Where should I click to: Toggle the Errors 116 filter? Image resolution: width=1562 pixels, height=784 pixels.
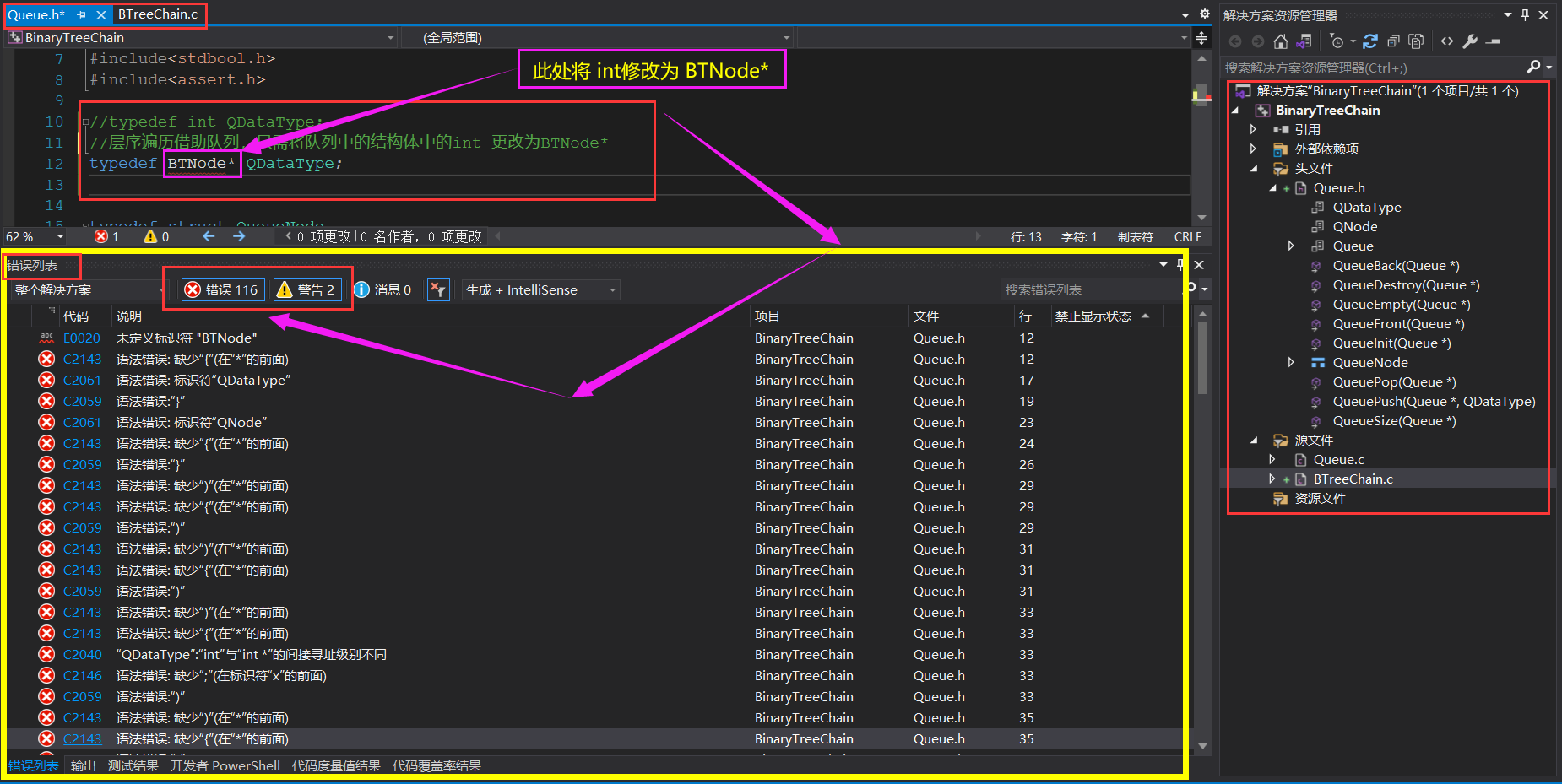click(223, 289)
